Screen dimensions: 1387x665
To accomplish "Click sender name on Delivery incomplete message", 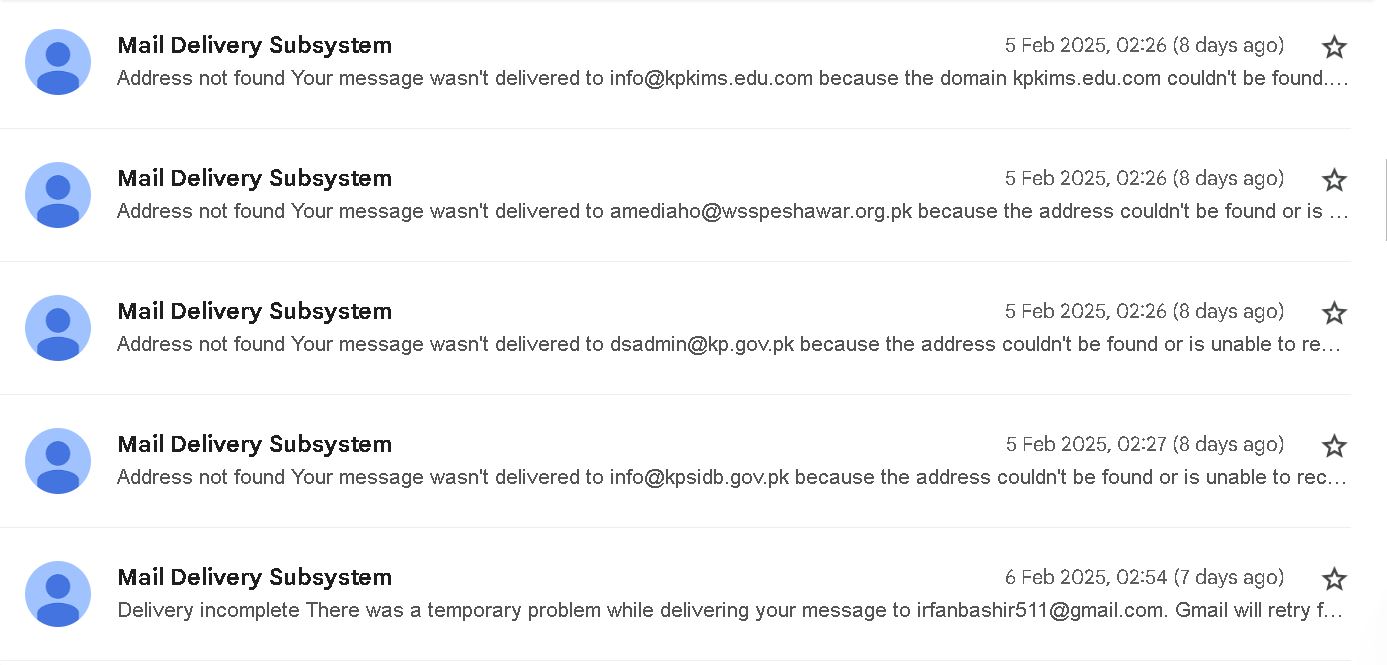I will coord(254,577).
